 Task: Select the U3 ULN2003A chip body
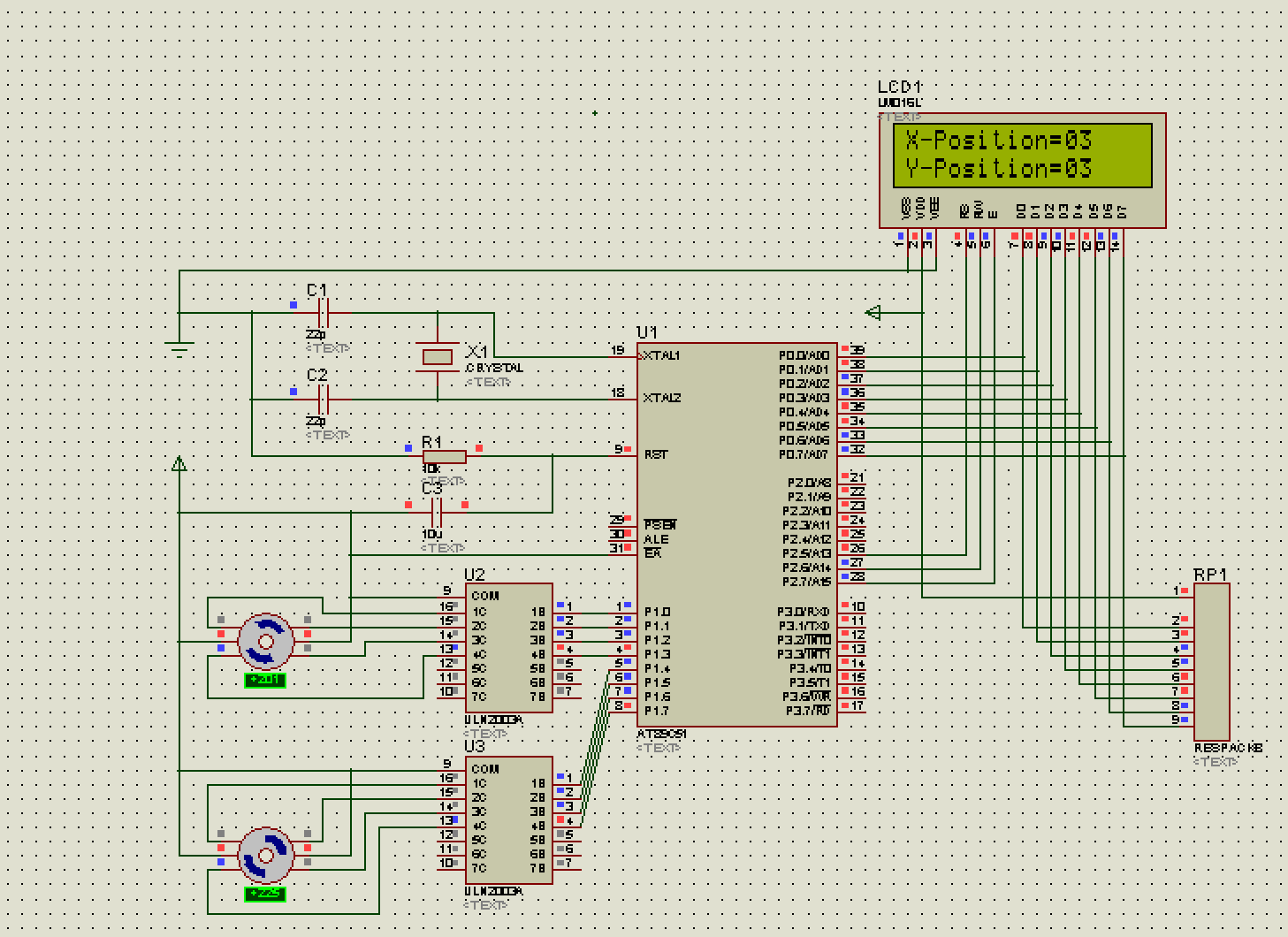509,819
